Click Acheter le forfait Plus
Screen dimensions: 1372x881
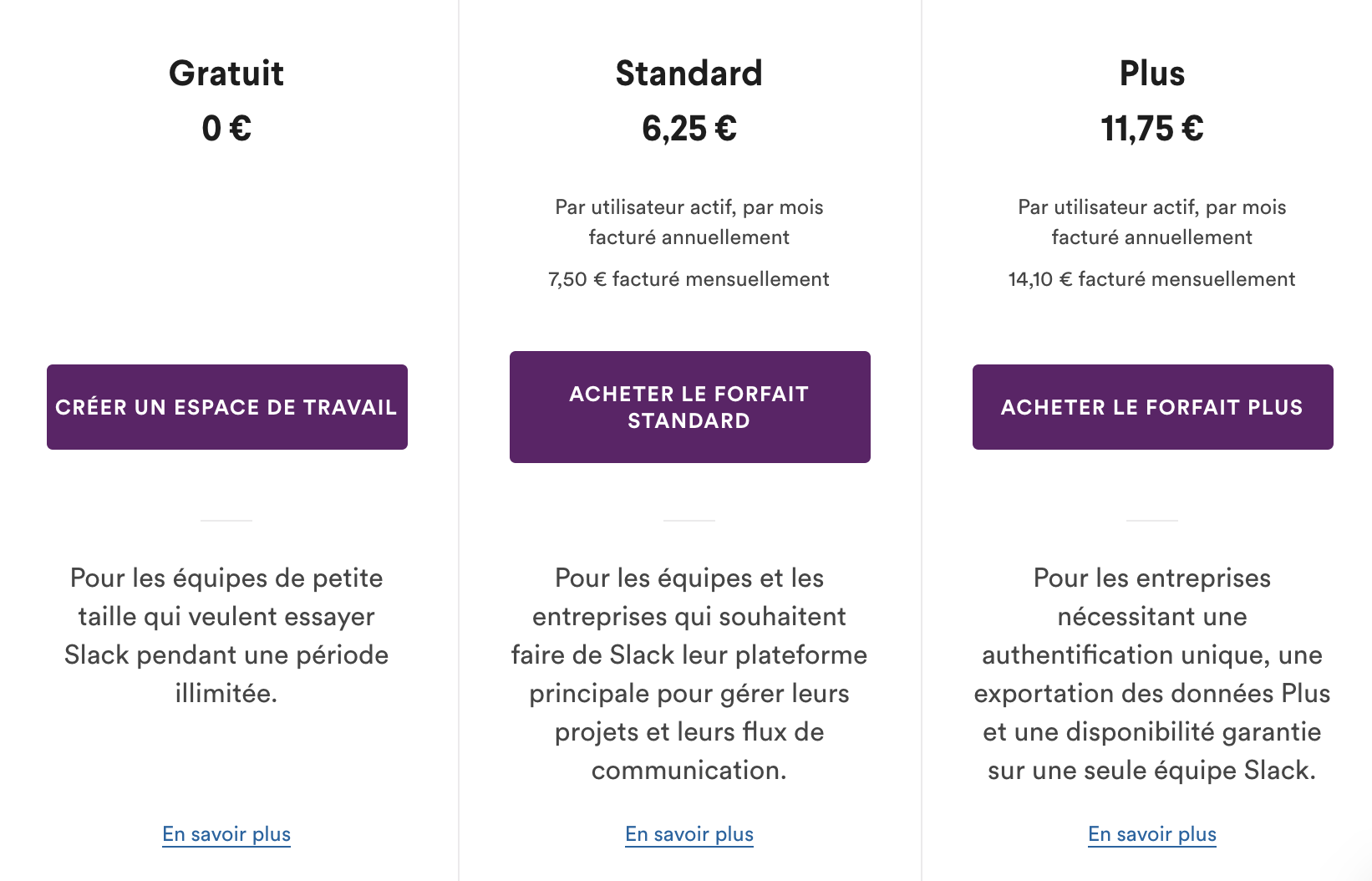click(1152, 407)
